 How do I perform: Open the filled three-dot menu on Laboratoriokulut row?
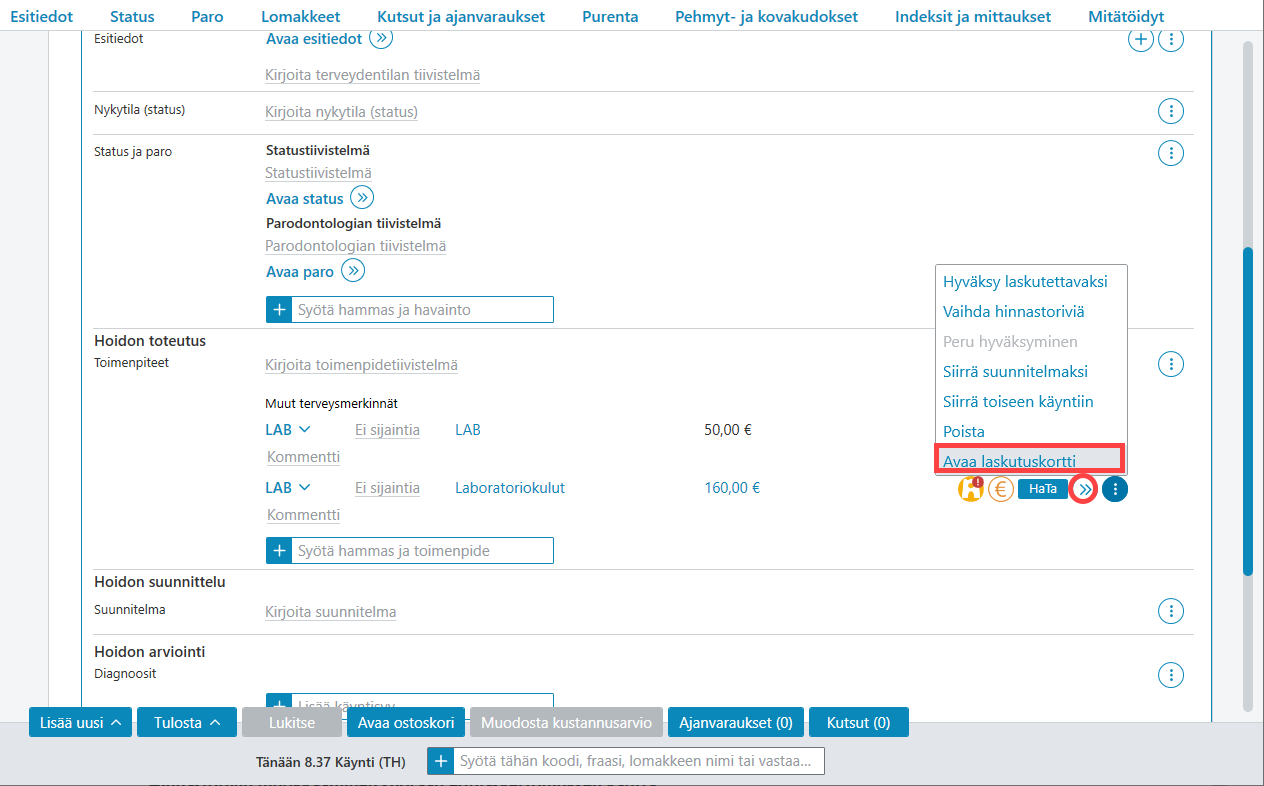(x=1115, y=489)
